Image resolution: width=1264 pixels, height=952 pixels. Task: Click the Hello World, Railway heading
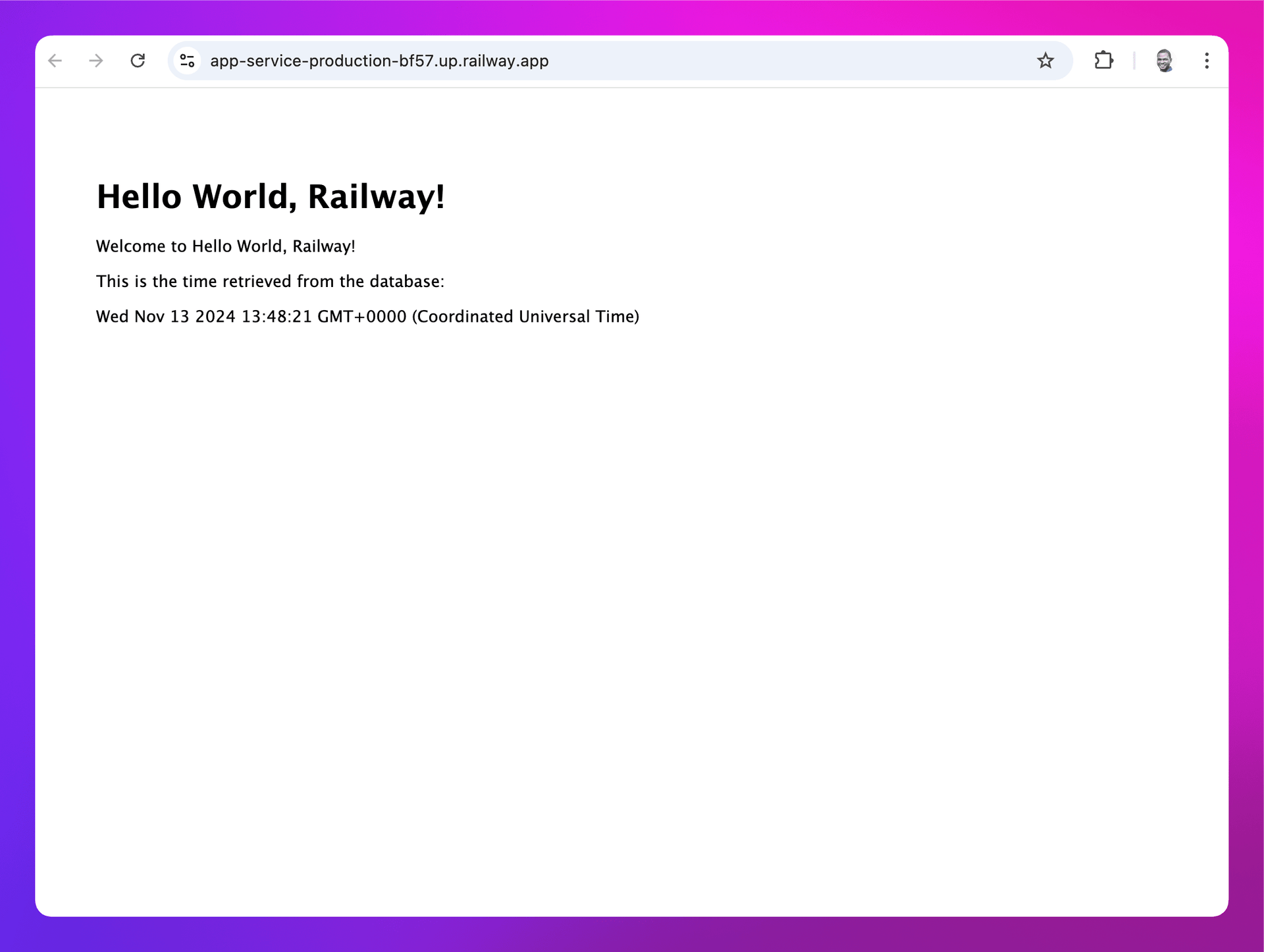[x=271, y=196]
